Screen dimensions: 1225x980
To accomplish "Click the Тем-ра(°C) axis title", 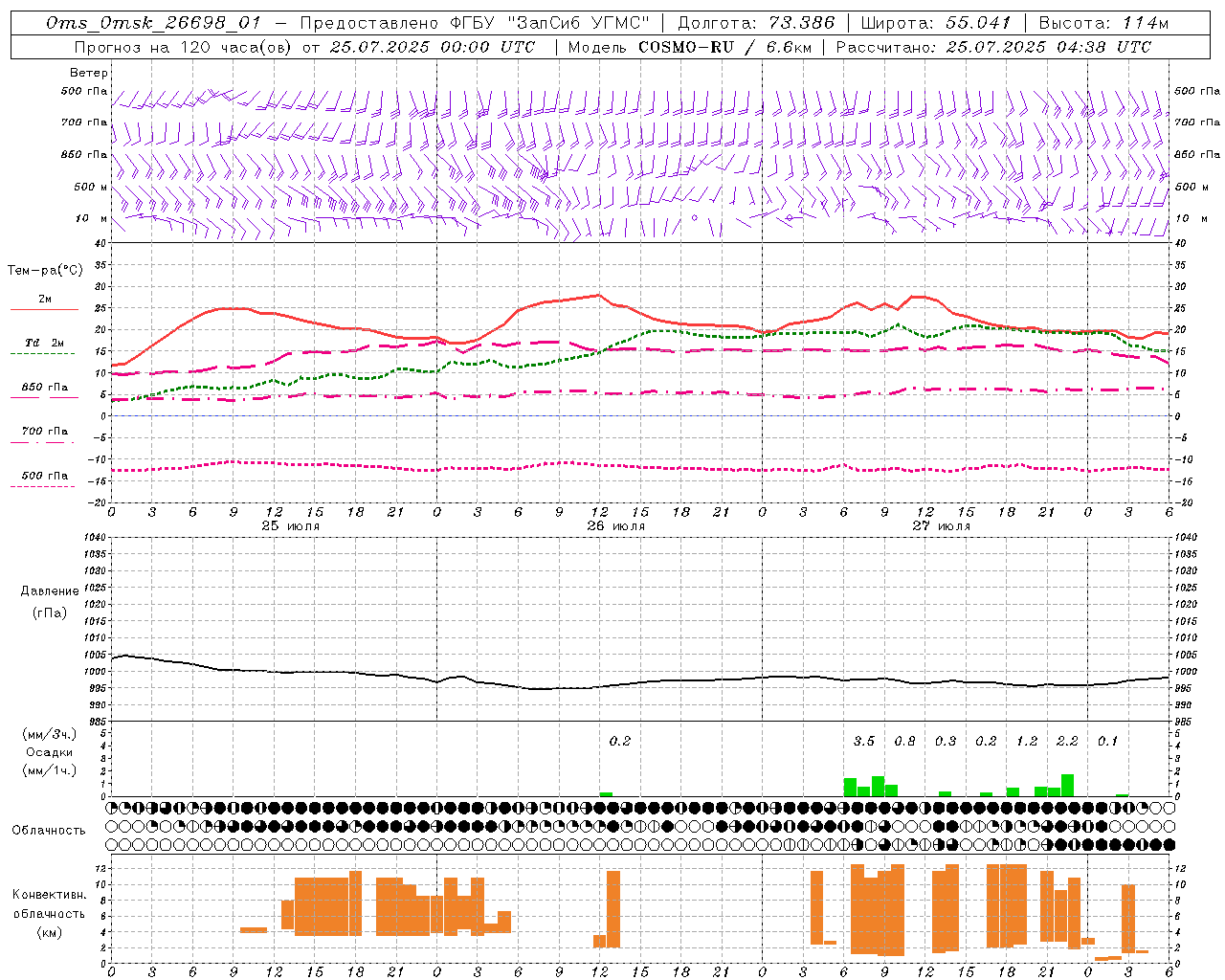I will pyautogui.click(x=45, y=271).
